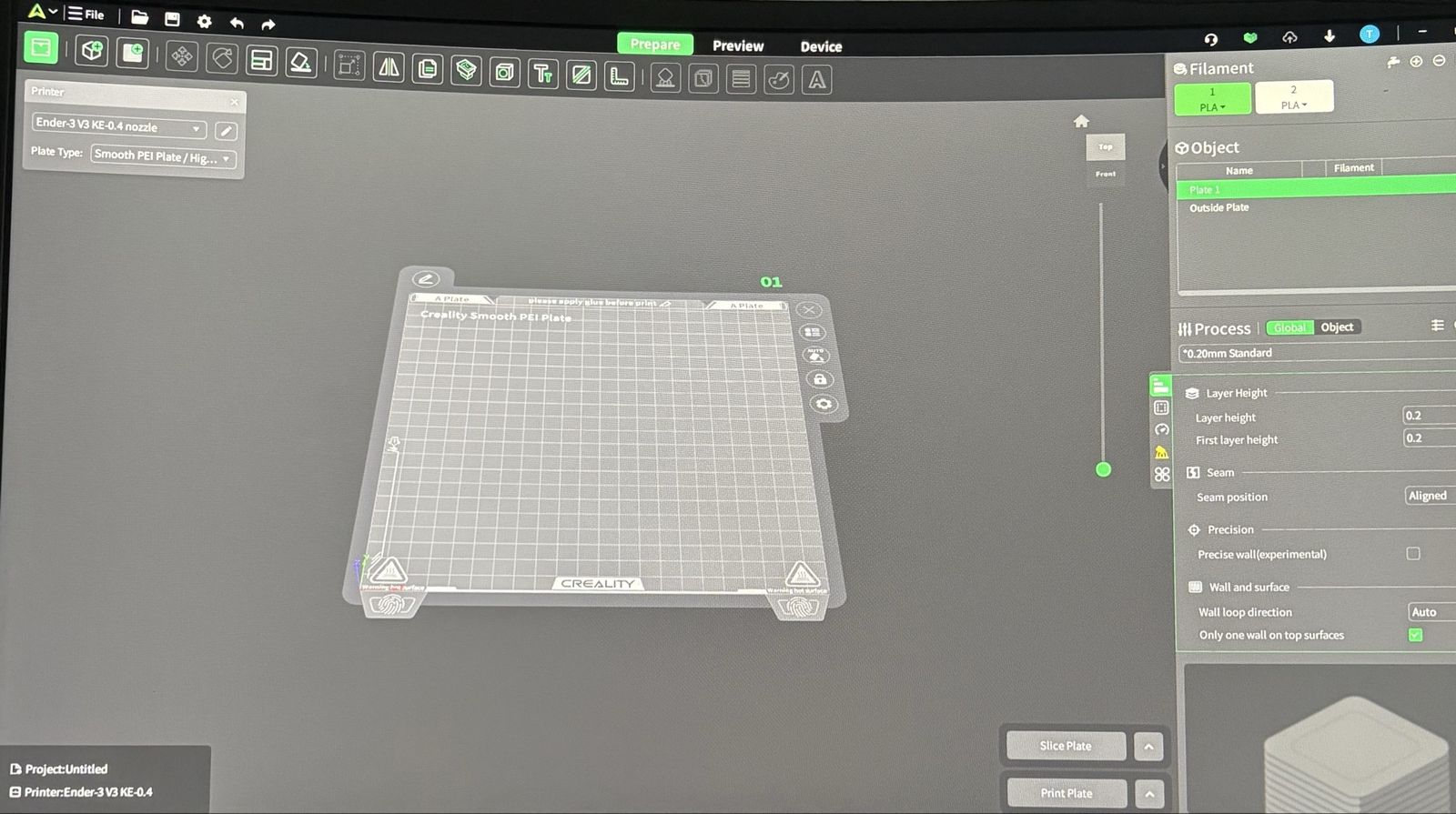Switch to the Device tab

(x=821, y=46)
